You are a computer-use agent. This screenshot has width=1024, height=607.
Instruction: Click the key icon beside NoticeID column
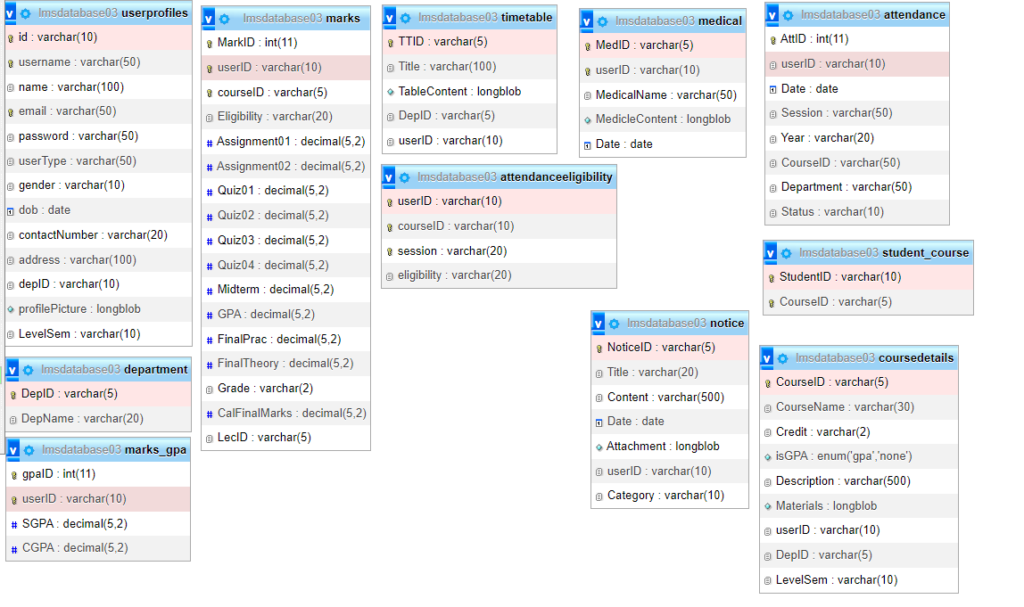click(x=599, y=348)
